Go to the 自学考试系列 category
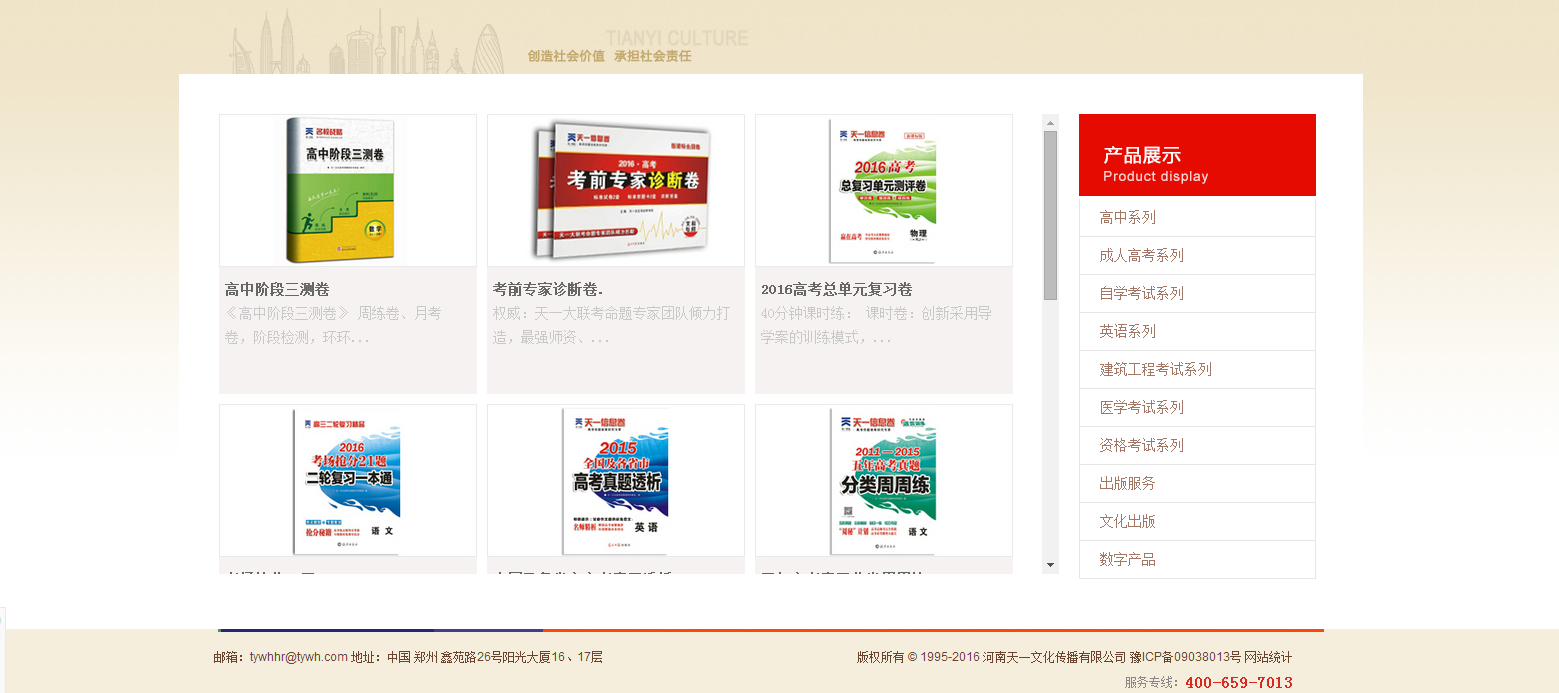Image resolution: width=1559 pixels, height=693 pixels. 1141,293
